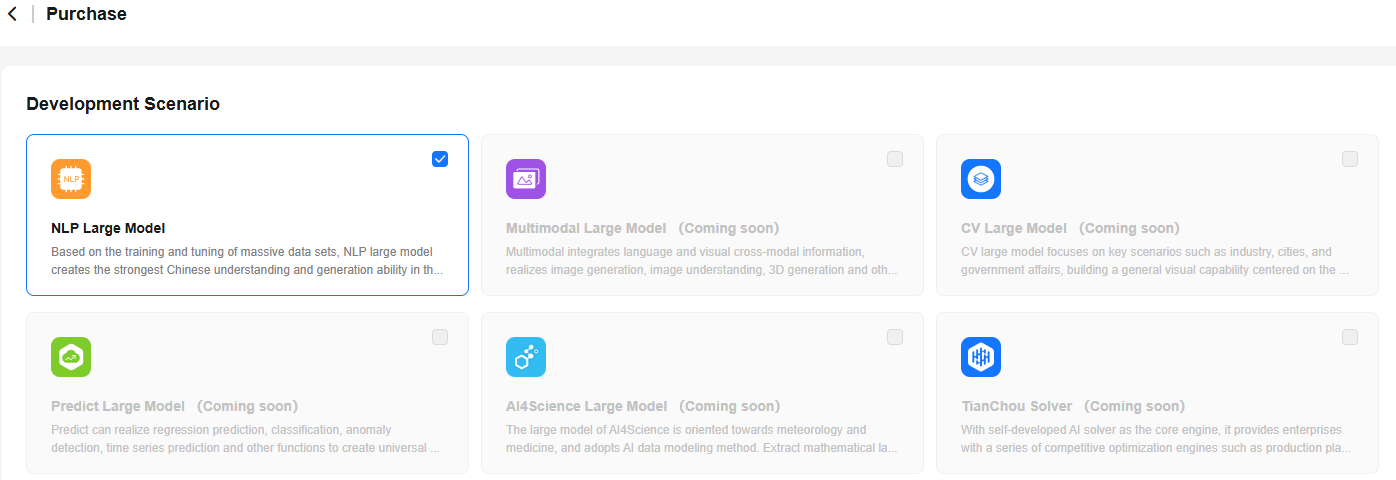Tick the AI4Science Large Model checkbox
The width and height of the screenshot is (1396, 480).
[x=895, y=337]
